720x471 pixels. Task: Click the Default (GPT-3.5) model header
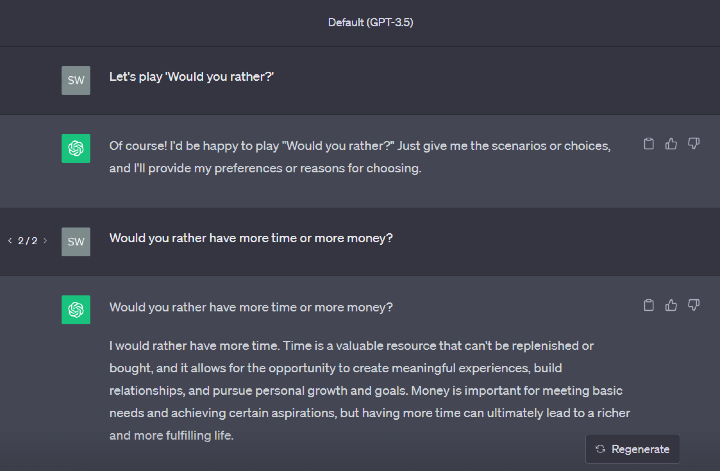pos(370,22)
